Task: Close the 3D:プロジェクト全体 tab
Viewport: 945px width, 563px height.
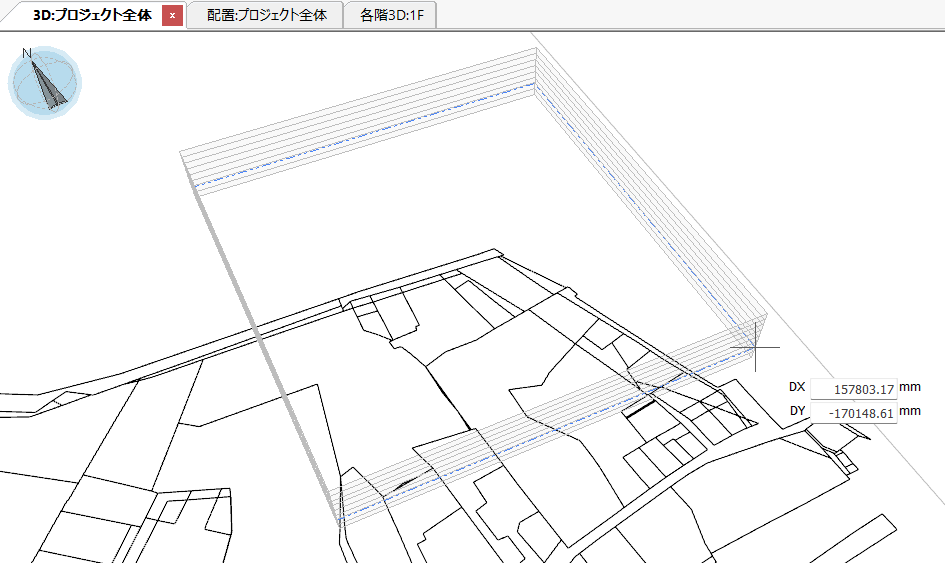Action: (x=172, y=16)
